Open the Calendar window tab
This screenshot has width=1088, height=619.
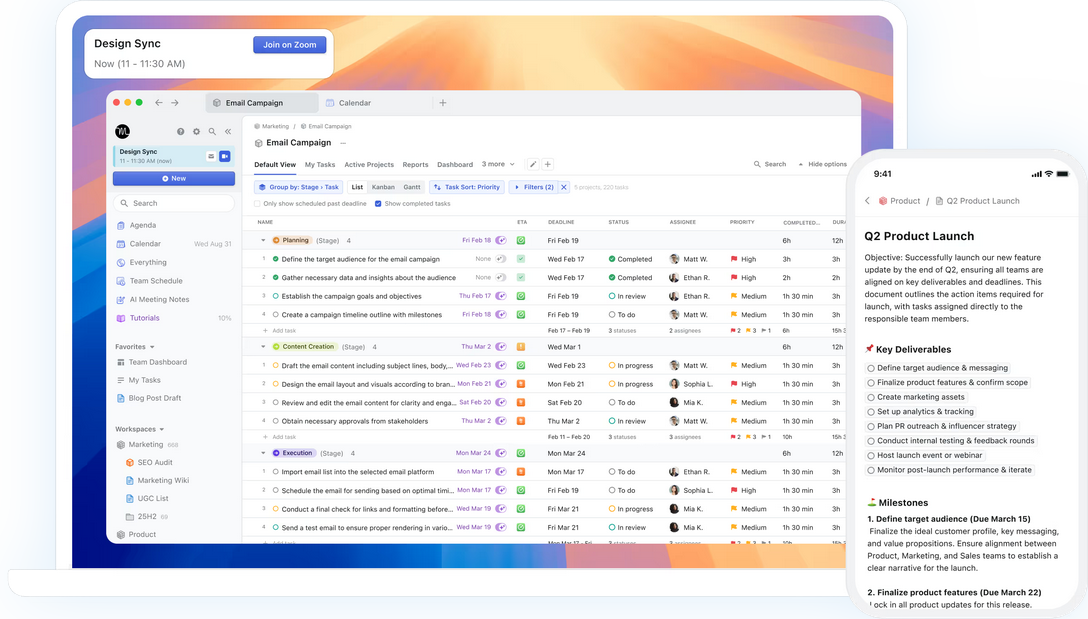coord(354,103)
